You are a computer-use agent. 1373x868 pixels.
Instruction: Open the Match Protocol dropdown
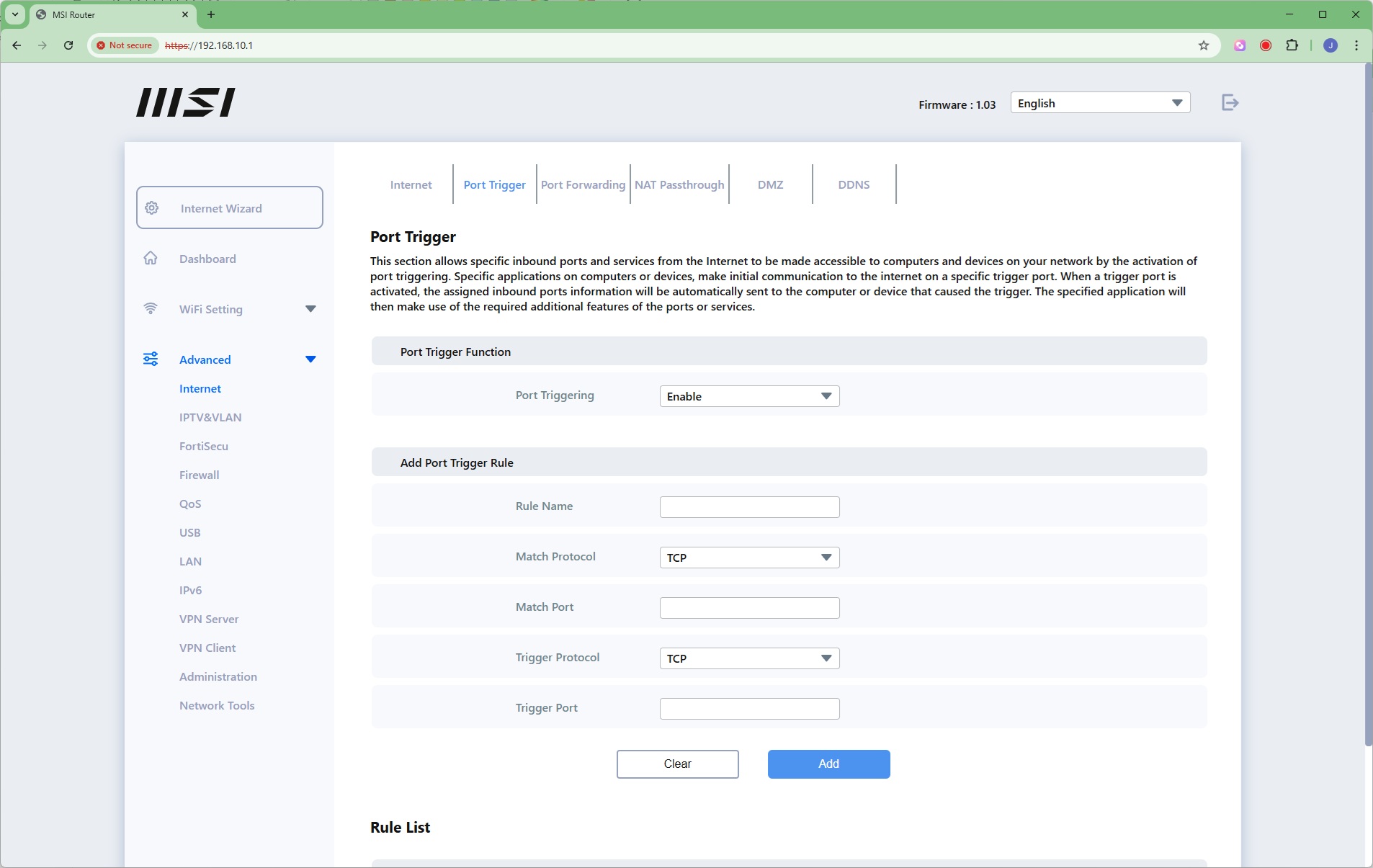[749, 558]
